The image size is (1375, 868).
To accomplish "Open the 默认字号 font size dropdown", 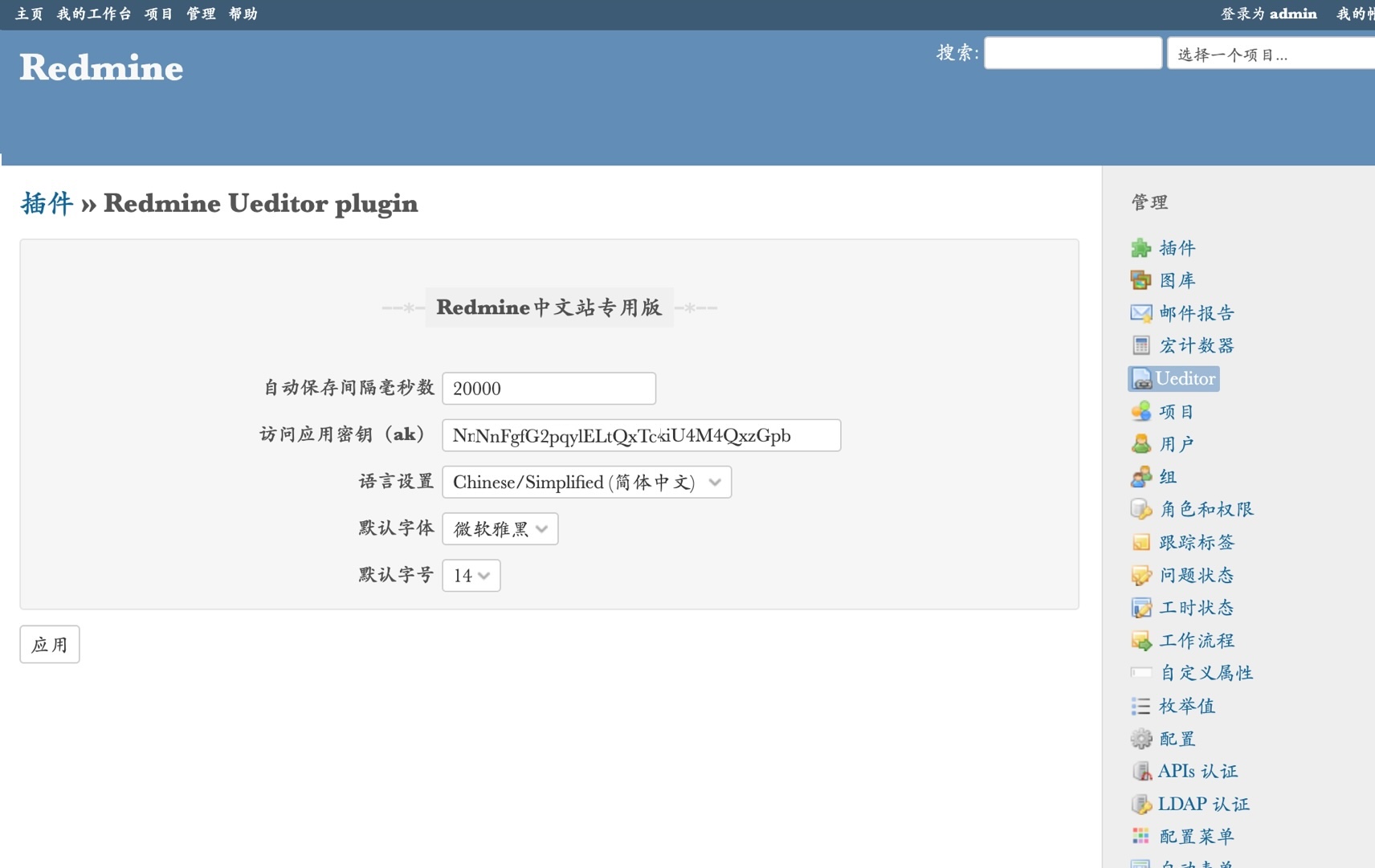I will pyautogui.click(x=471, y=576).
